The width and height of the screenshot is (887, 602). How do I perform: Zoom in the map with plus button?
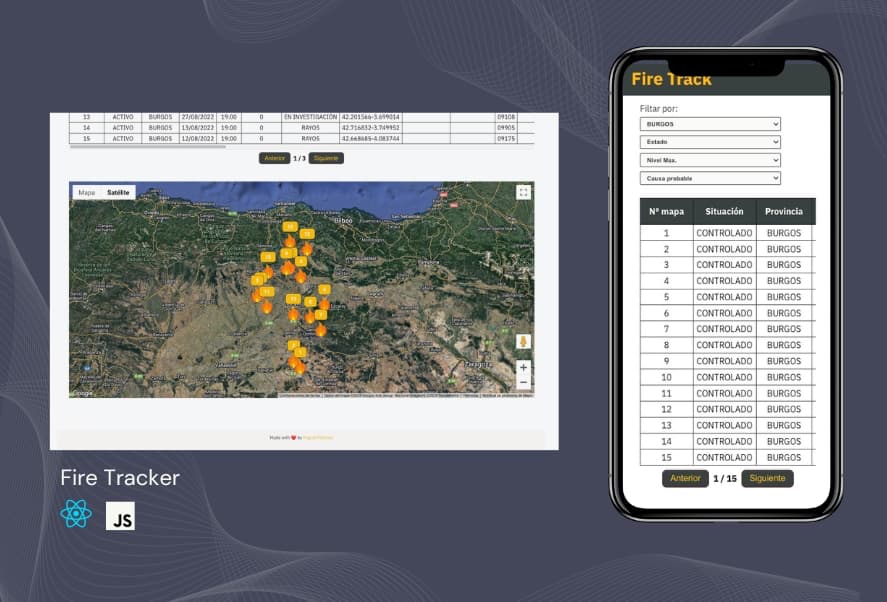click(x=523, y=368)
